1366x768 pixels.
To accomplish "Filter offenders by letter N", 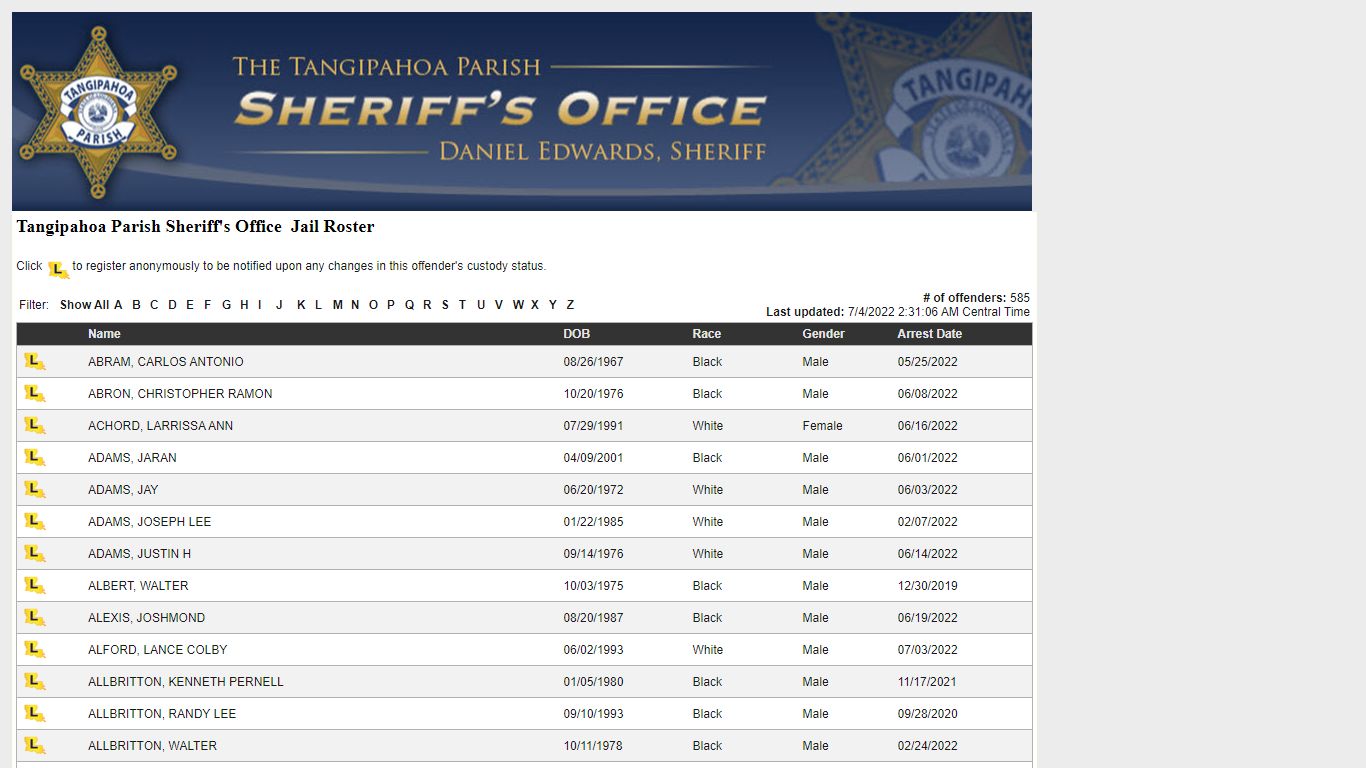I will click(355, 305).
